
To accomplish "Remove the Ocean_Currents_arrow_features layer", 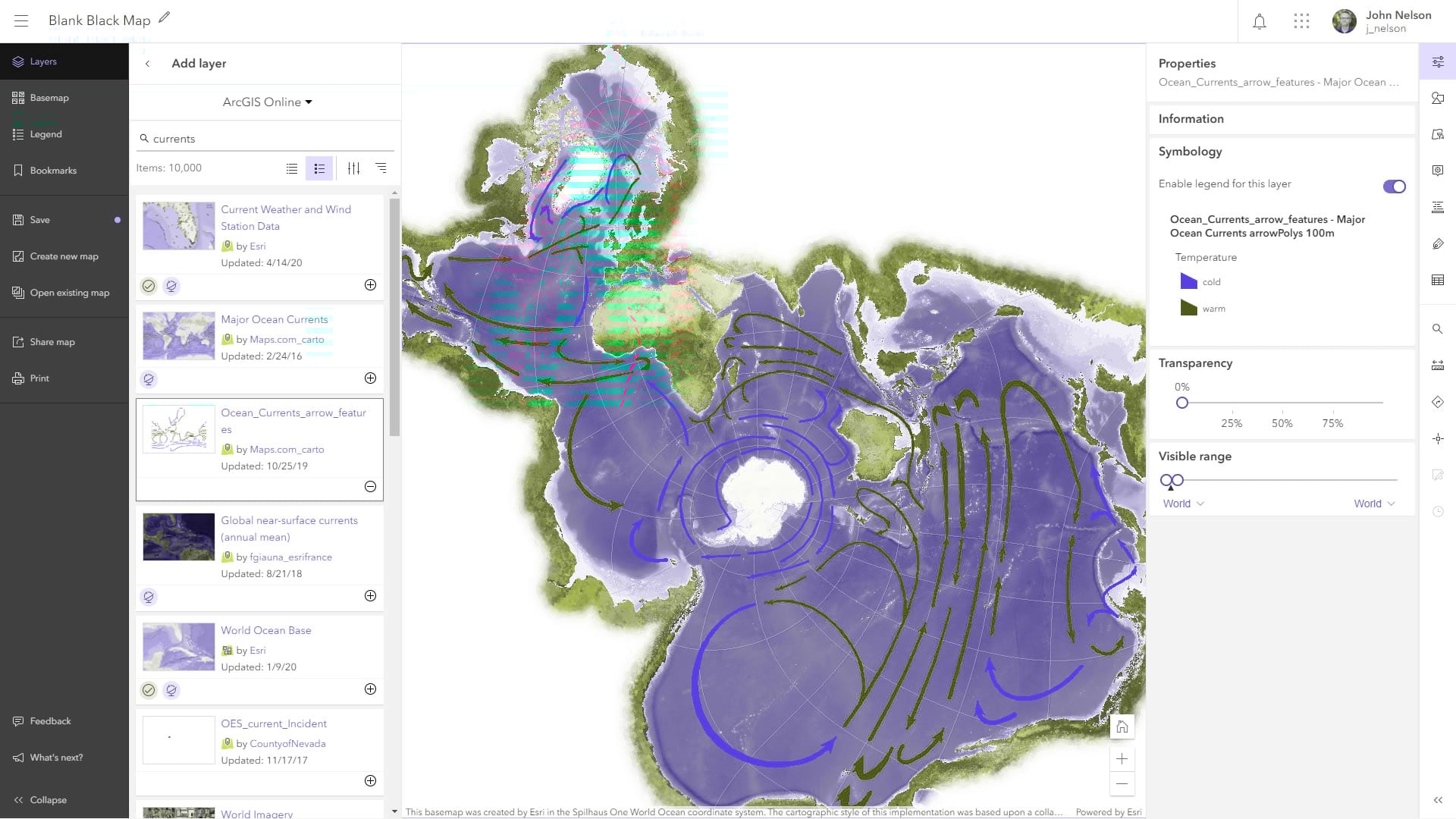I will point(370,487).
